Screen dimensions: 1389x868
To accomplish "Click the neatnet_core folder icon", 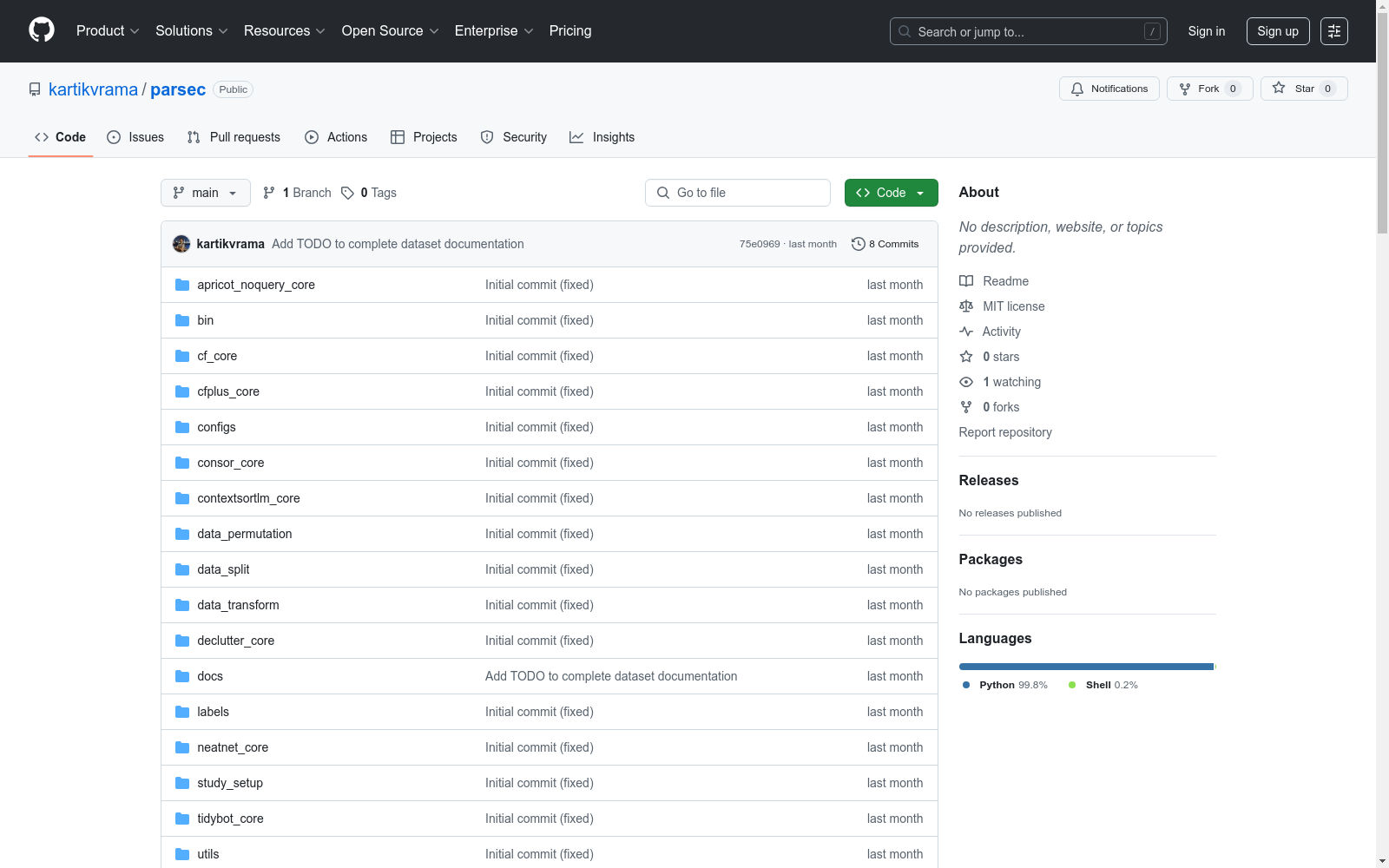I will [x=182, y=747].
